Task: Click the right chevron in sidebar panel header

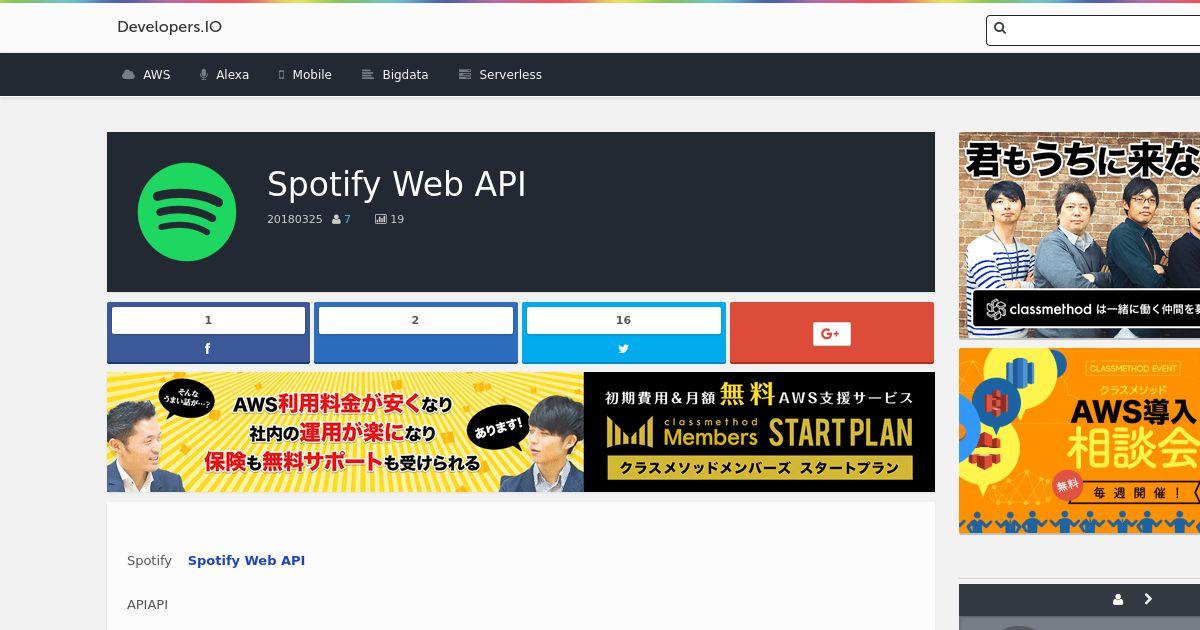Action: [x=1148, y=599]
